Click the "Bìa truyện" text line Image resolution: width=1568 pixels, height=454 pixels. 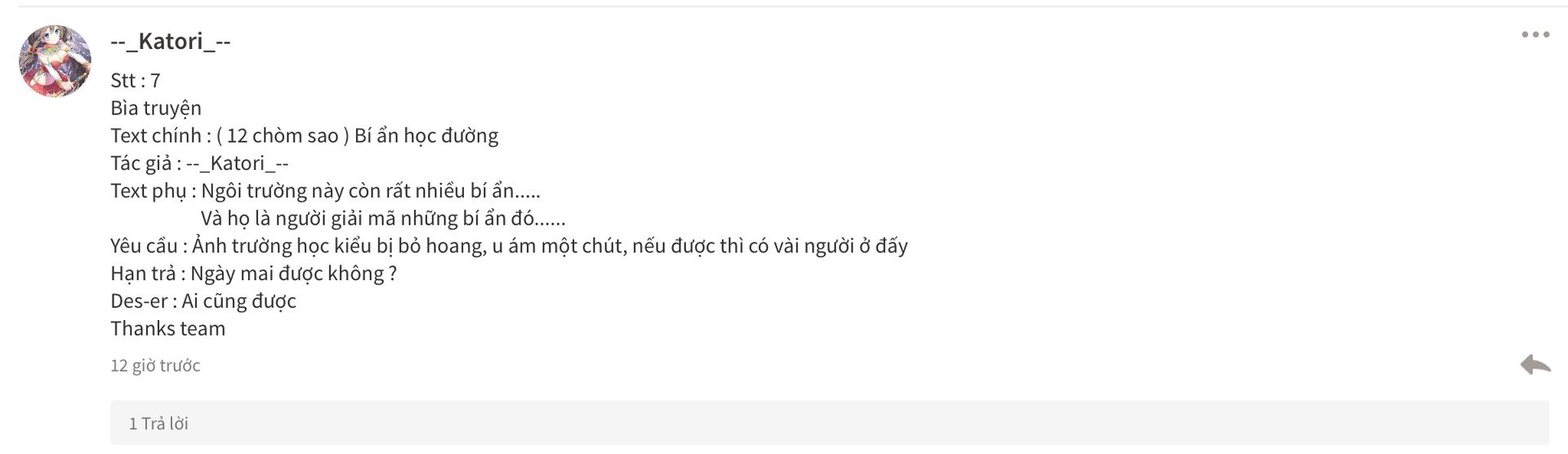156,109
